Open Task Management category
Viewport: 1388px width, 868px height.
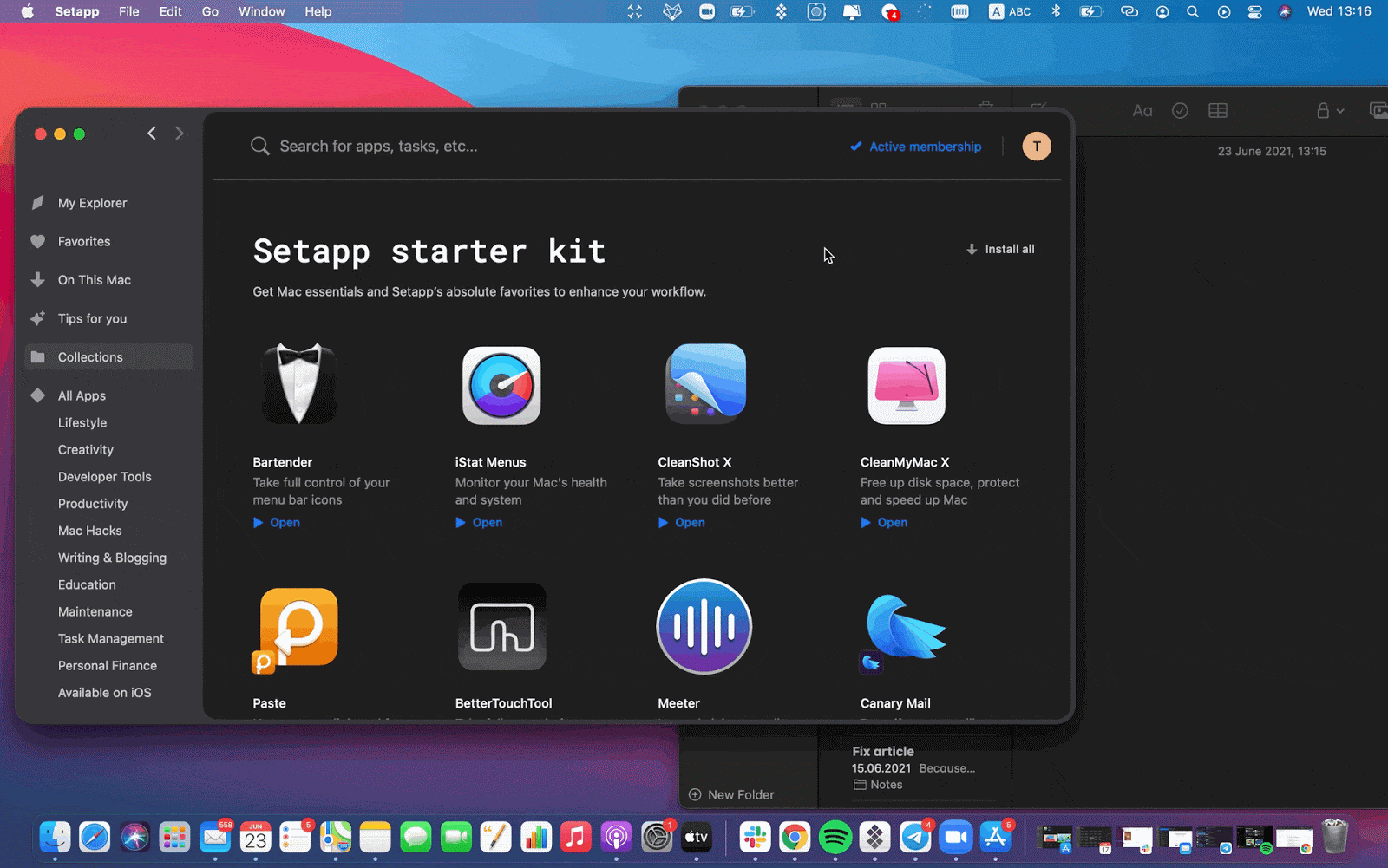(x=111, y=638)
